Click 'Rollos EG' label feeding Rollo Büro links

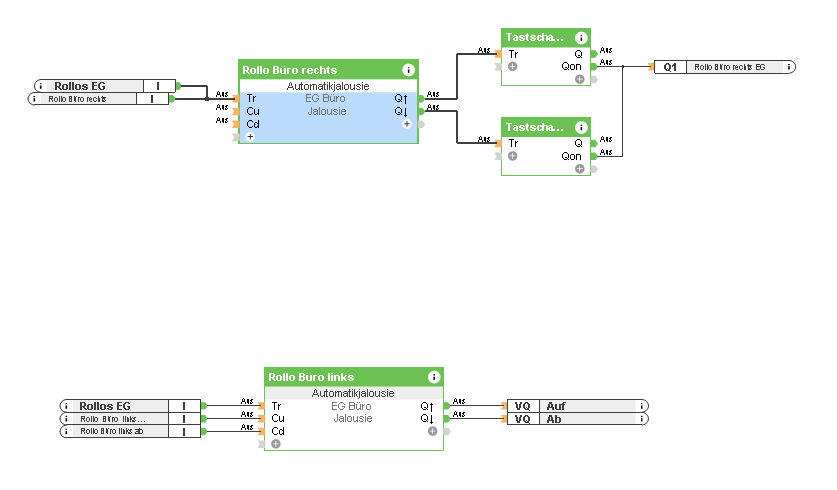click(105, 406)
